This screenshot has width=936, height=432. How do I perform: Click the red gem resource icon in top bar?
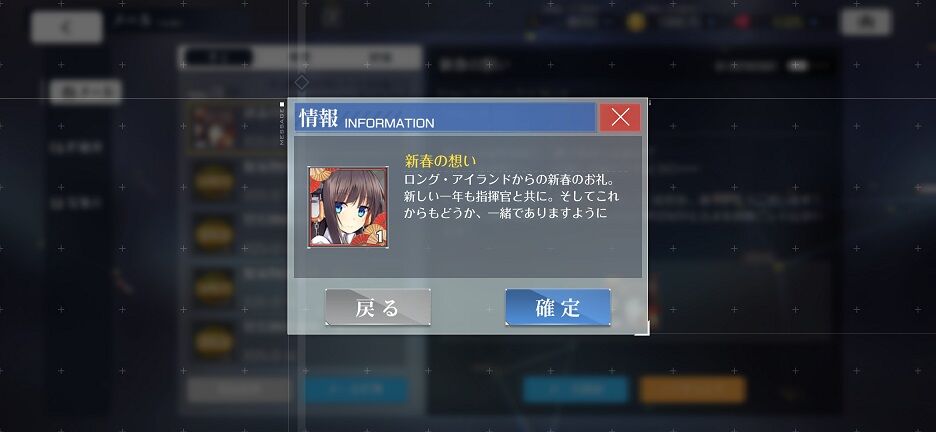tap(743, 22)
